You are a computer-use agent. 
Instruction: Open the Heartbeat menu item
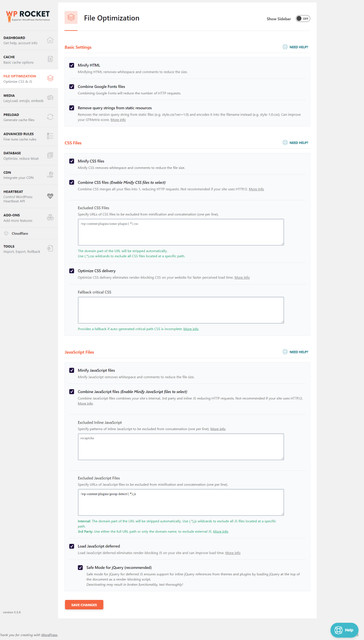click(29, 196)
